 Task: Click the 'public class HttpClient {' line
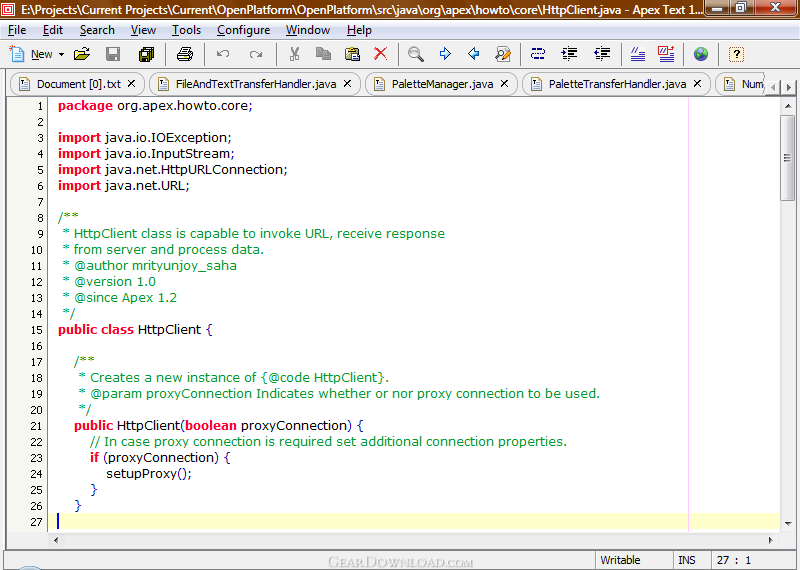(x=135, y=330)
